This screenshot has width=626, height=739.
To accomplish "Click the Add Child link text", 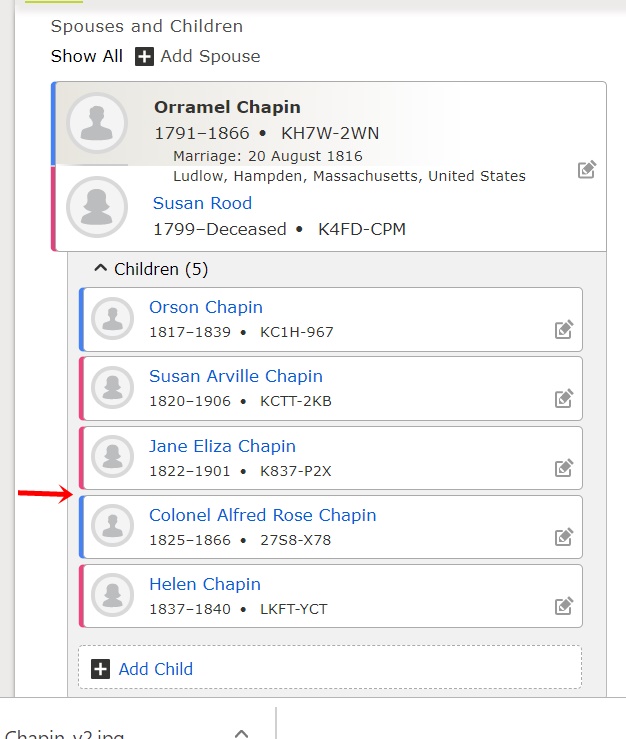I will (156, 669).
